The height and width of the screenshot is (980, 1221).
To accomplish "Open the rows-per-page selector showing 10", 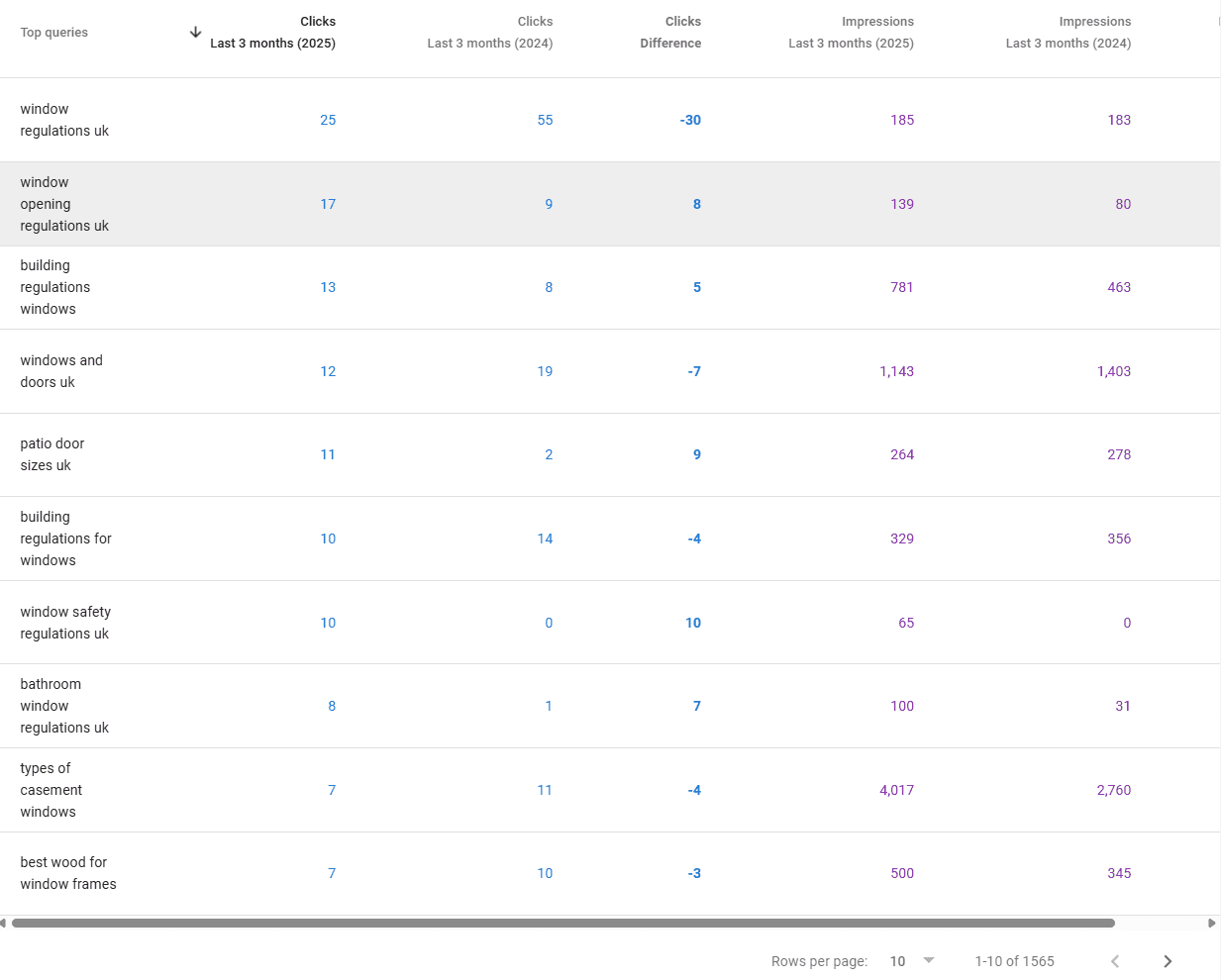I will pyautogui.click(x=898, y=960).
